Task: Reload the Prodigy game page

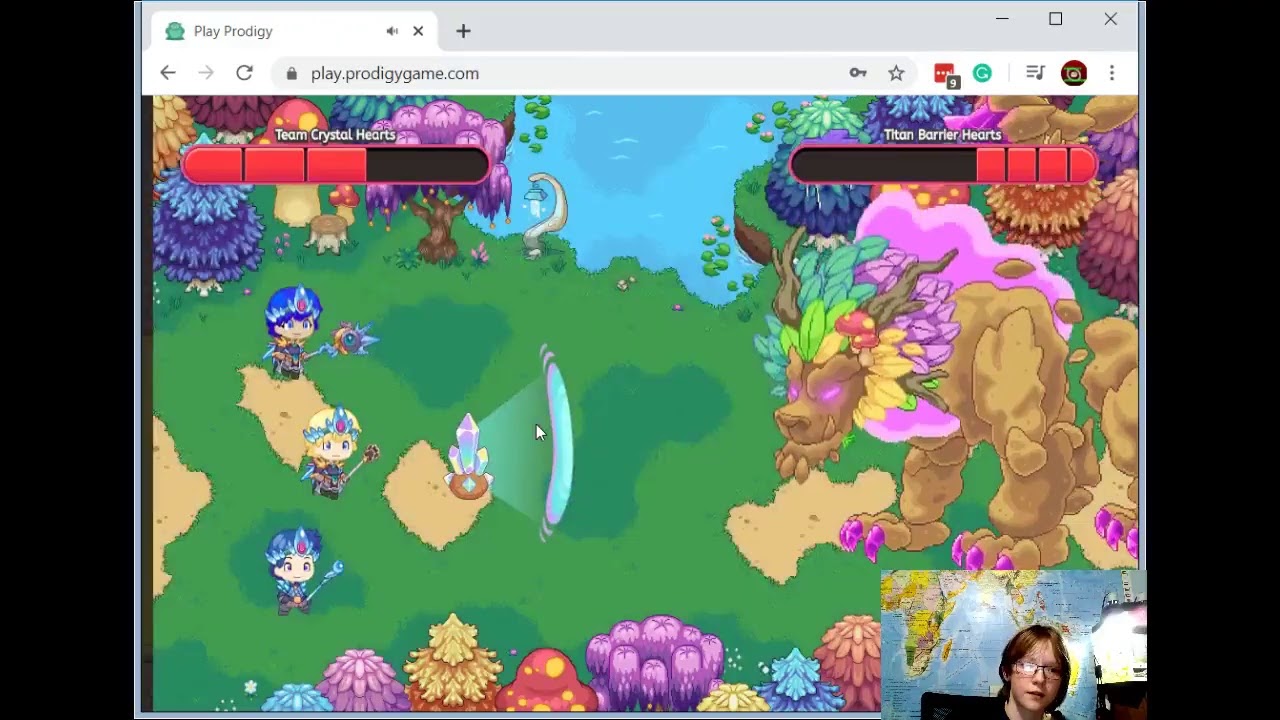Action: pos(244,73)
